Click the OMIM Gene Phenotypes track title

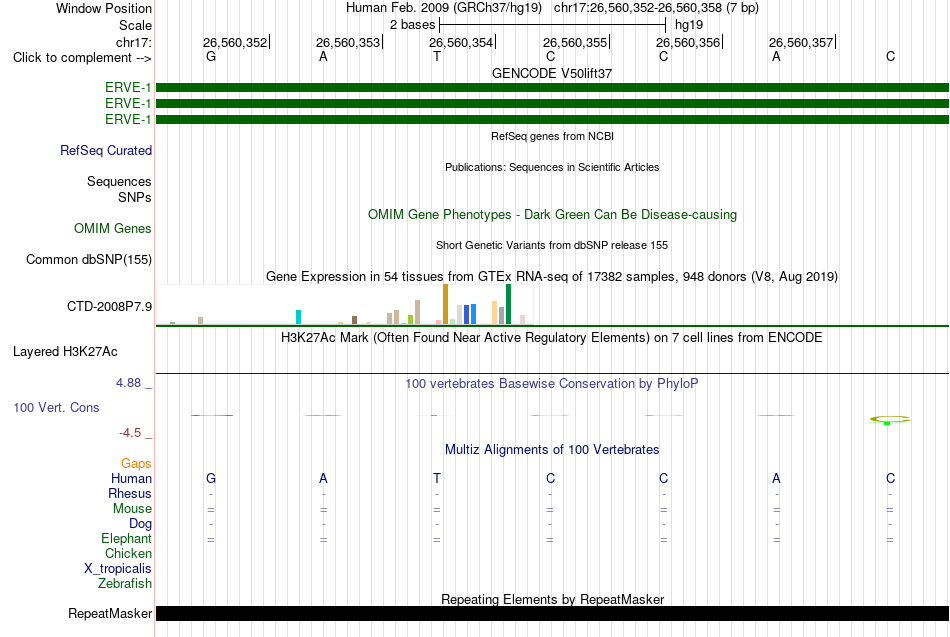[x=553, y=215]
